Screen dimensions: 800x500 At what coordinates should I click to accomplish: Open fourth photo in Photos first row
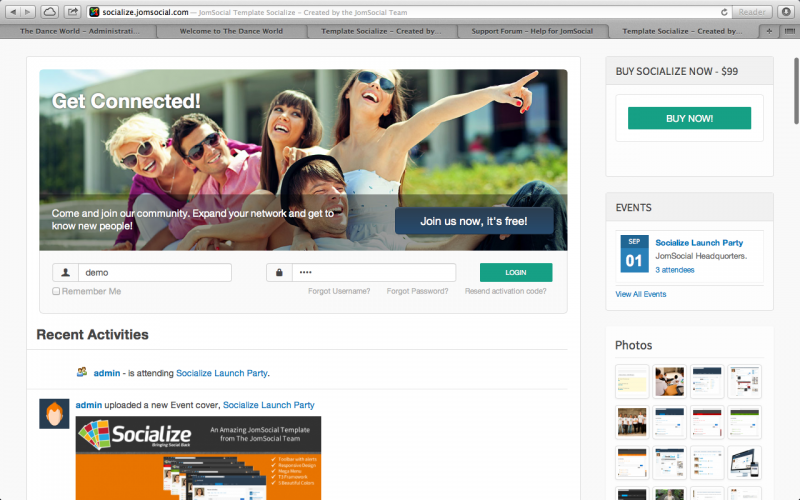coord(744,381)
